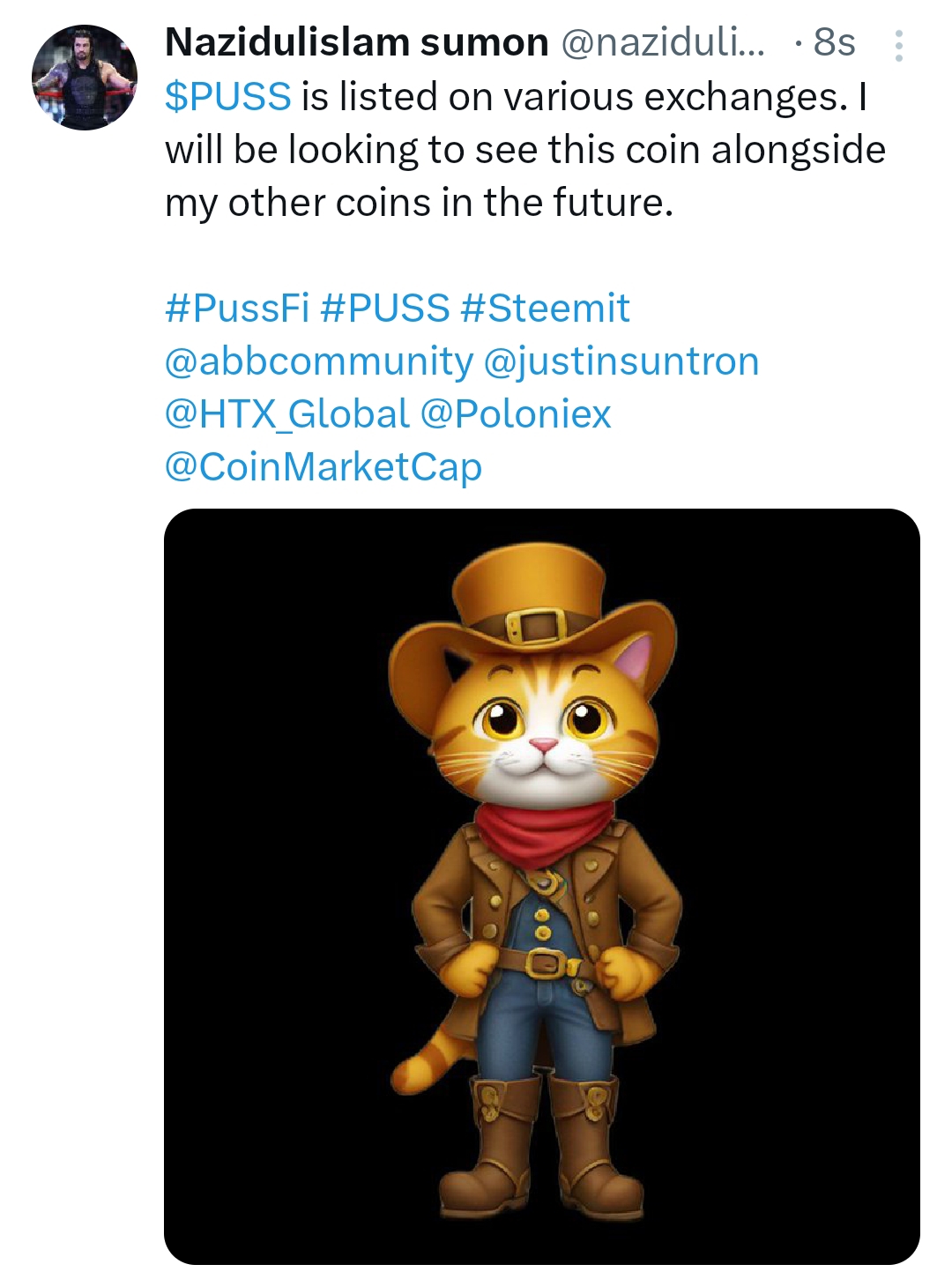Go to the @HTX_Global mention

click(x=287, y=414)
